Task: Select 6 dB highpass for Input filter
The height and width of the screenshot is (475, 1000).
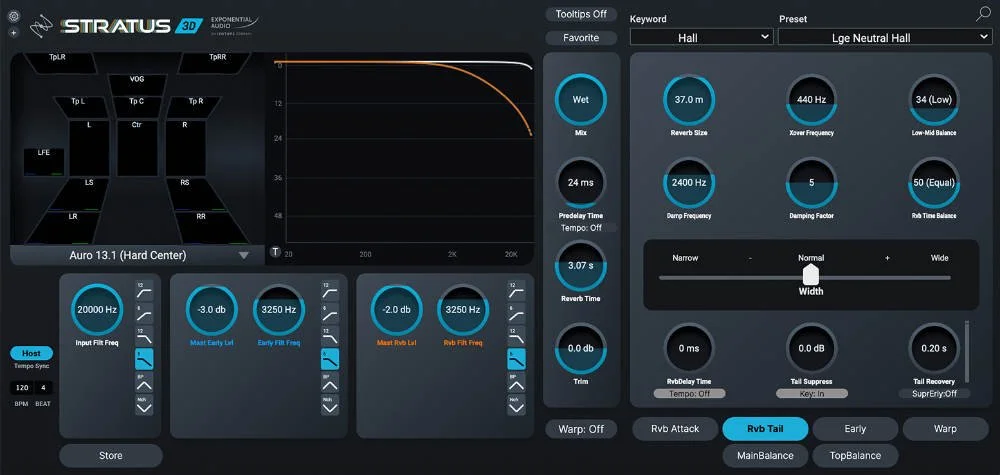Action: [x=144, y=312]
